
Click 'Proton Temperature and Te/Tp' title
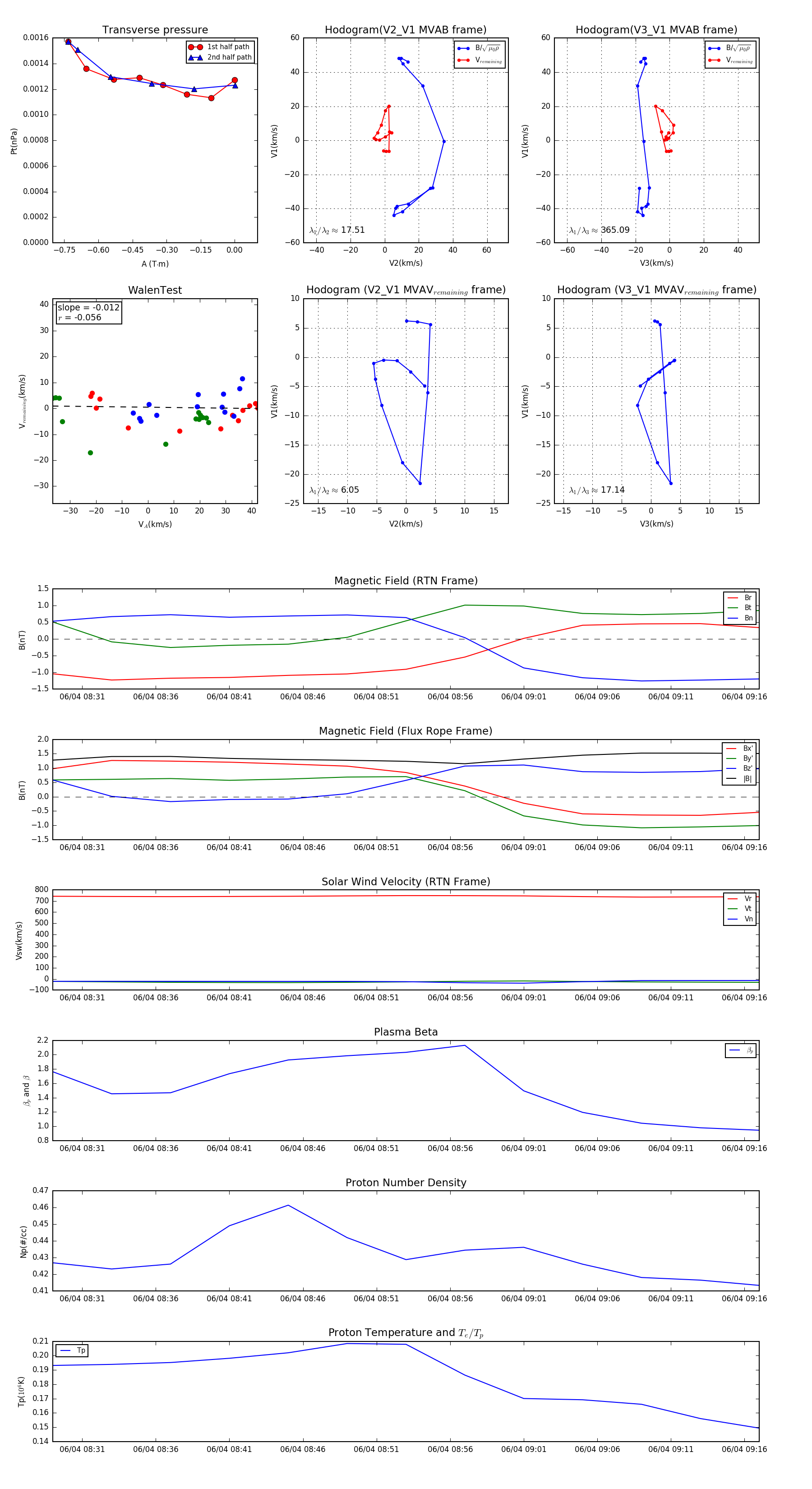406,1333
